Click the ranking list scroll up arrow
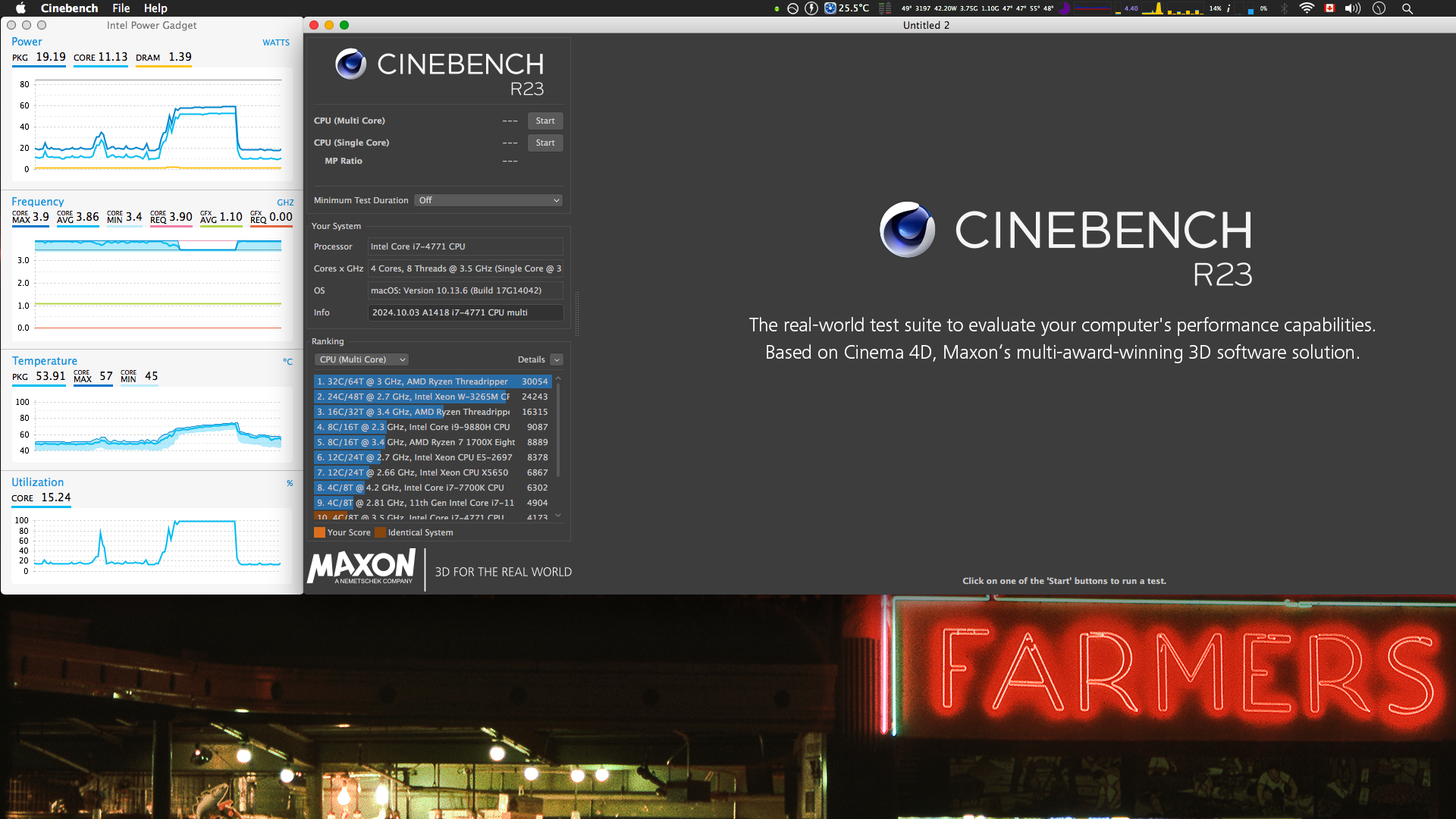Viewport: 1456px width, 819px height. (x=558, y=378)
